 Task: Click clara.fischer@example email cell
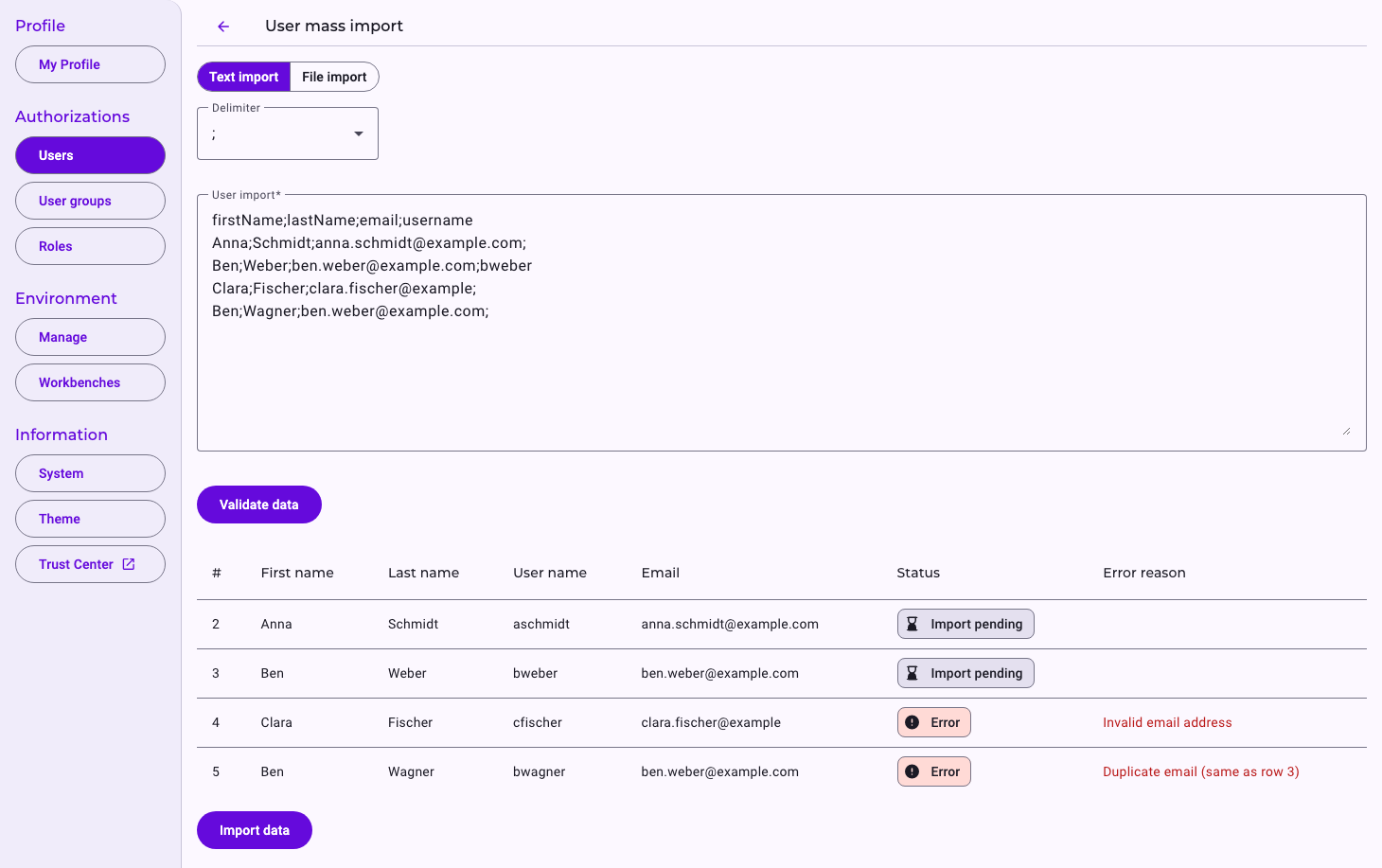pyautogui.click(x=711, y=722)
